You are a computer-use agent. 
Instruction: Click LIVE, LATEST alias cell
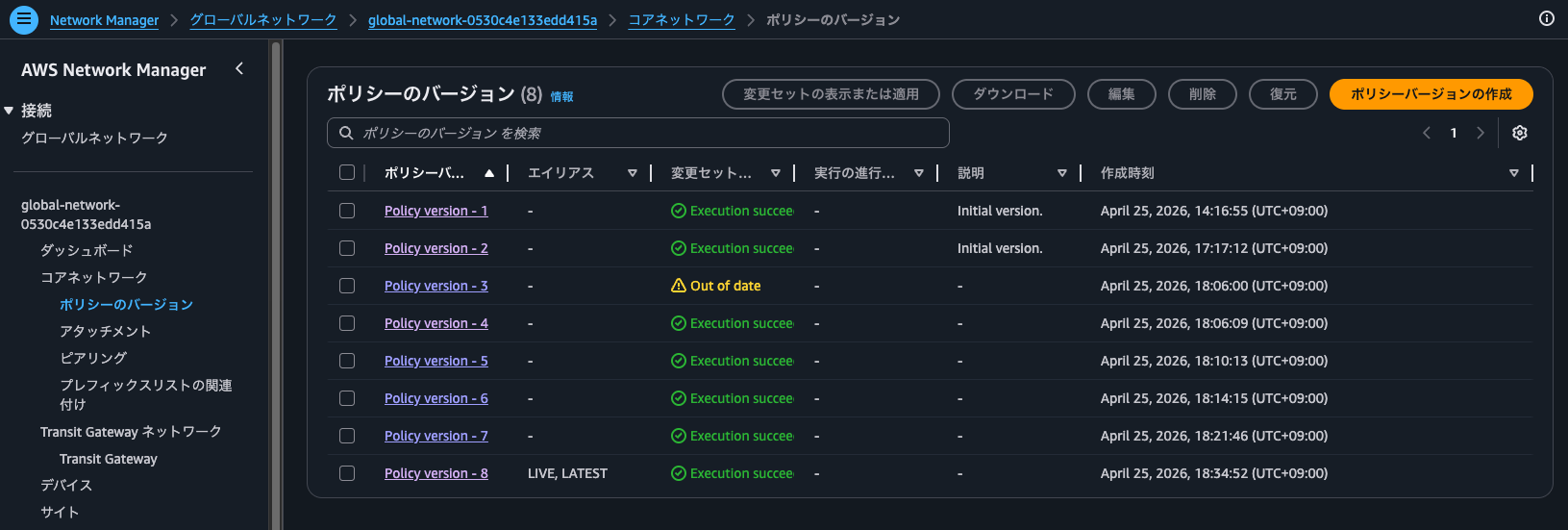[x=567, y=473]
